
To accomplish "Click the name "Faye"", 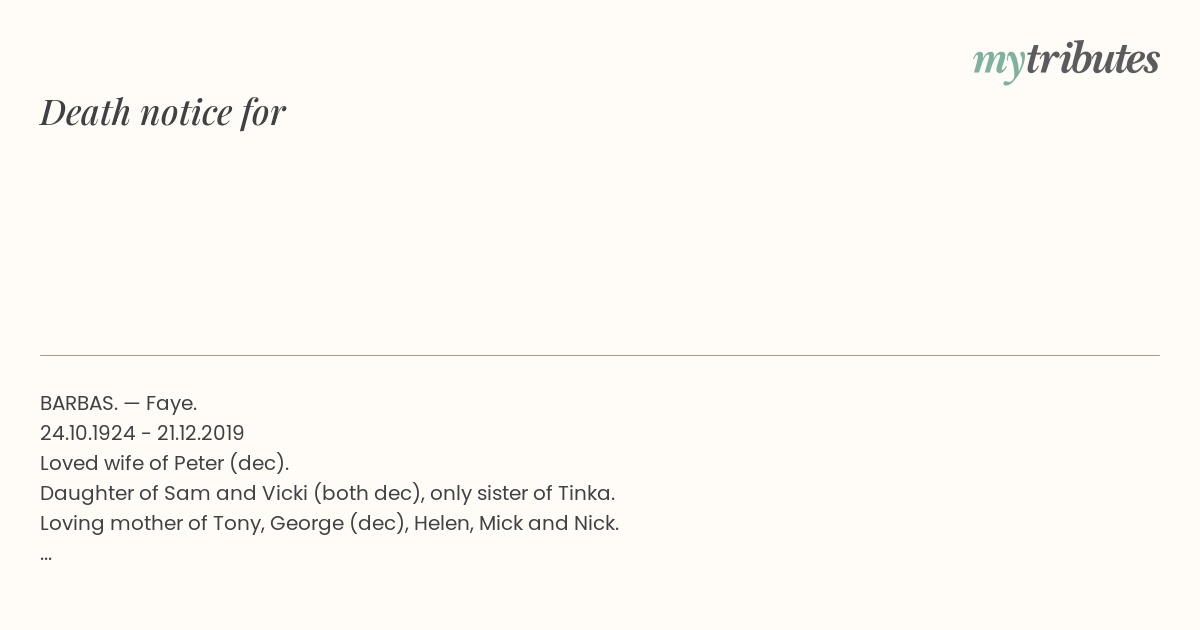I will (x=171, y=403).
